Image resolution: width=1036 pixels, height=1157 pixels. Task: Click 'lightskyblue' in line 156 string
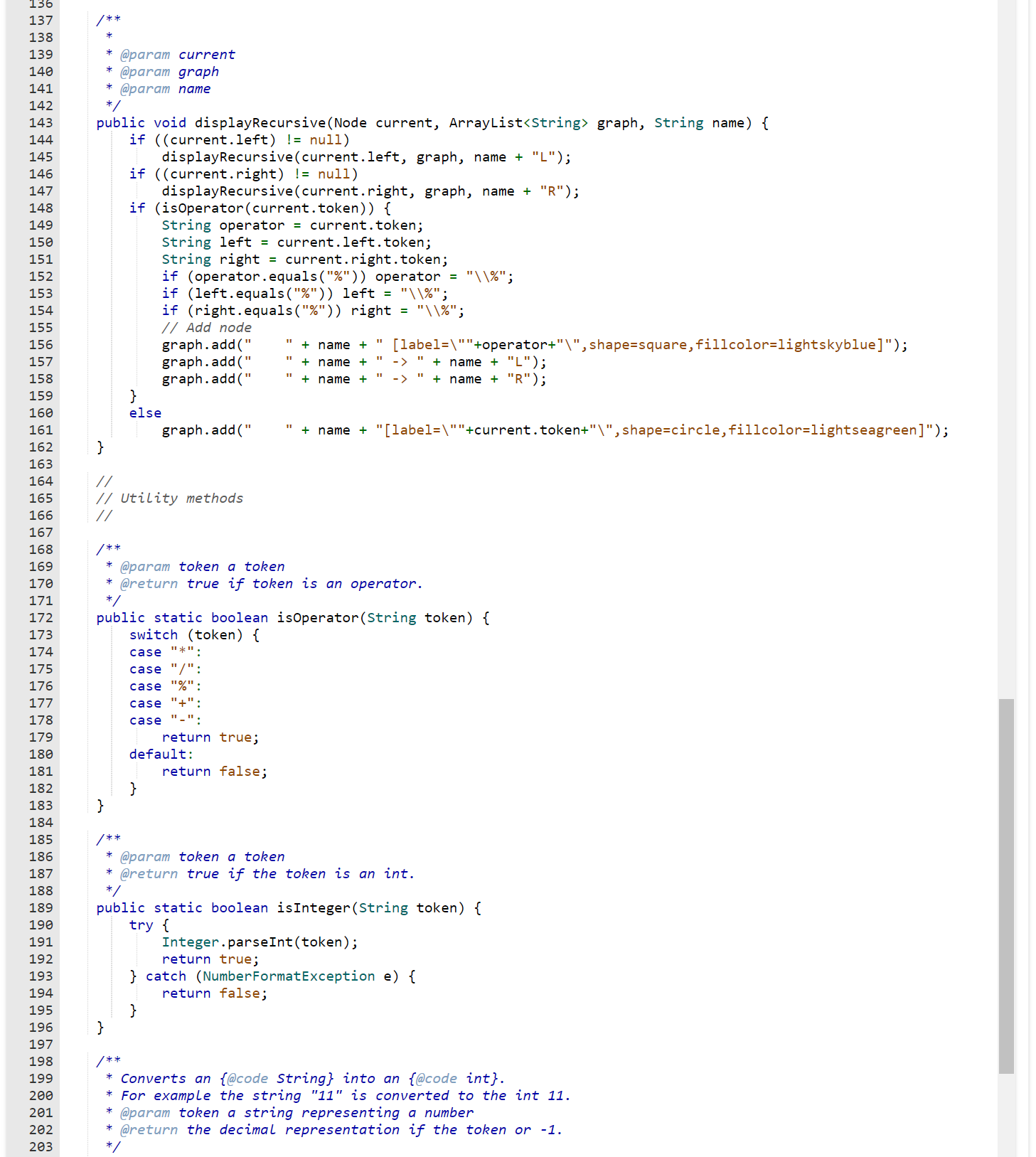click(827, 345)
